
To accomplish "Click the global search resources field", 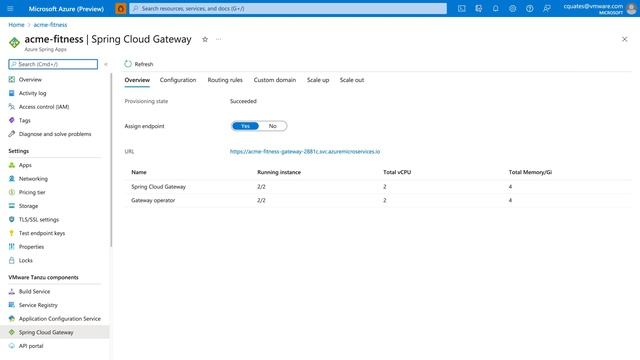I will click(288, 9).
